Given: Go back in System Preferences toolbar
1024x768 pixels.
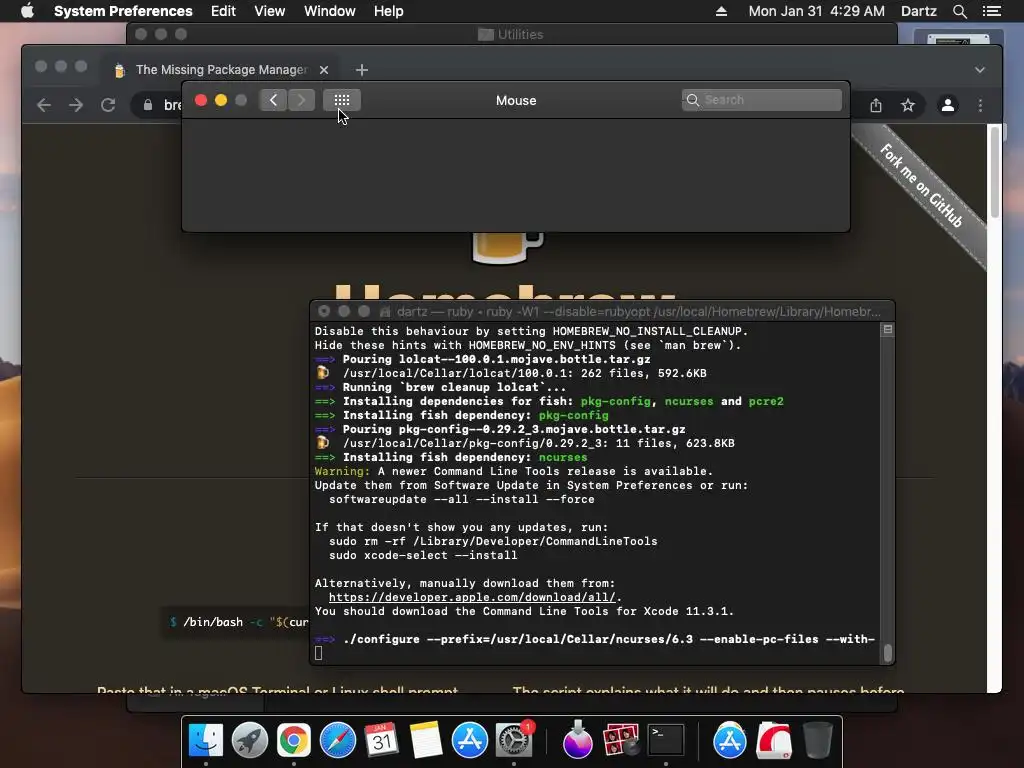Looking at the screenshot, I should pos(273,100).
